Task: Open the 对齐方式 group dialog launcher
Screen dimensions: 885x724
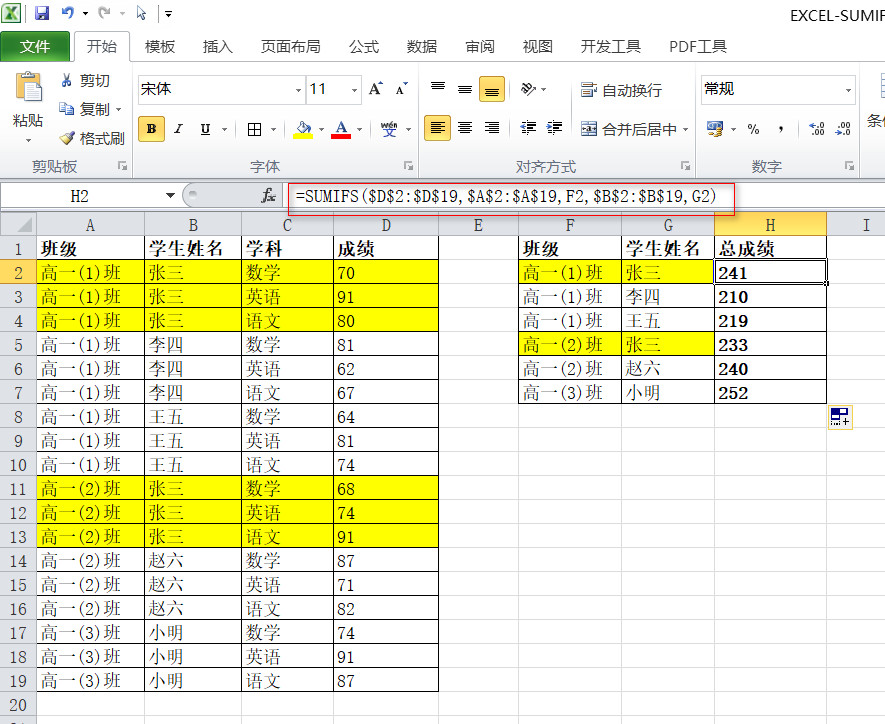Action: [x=685, y=165]
